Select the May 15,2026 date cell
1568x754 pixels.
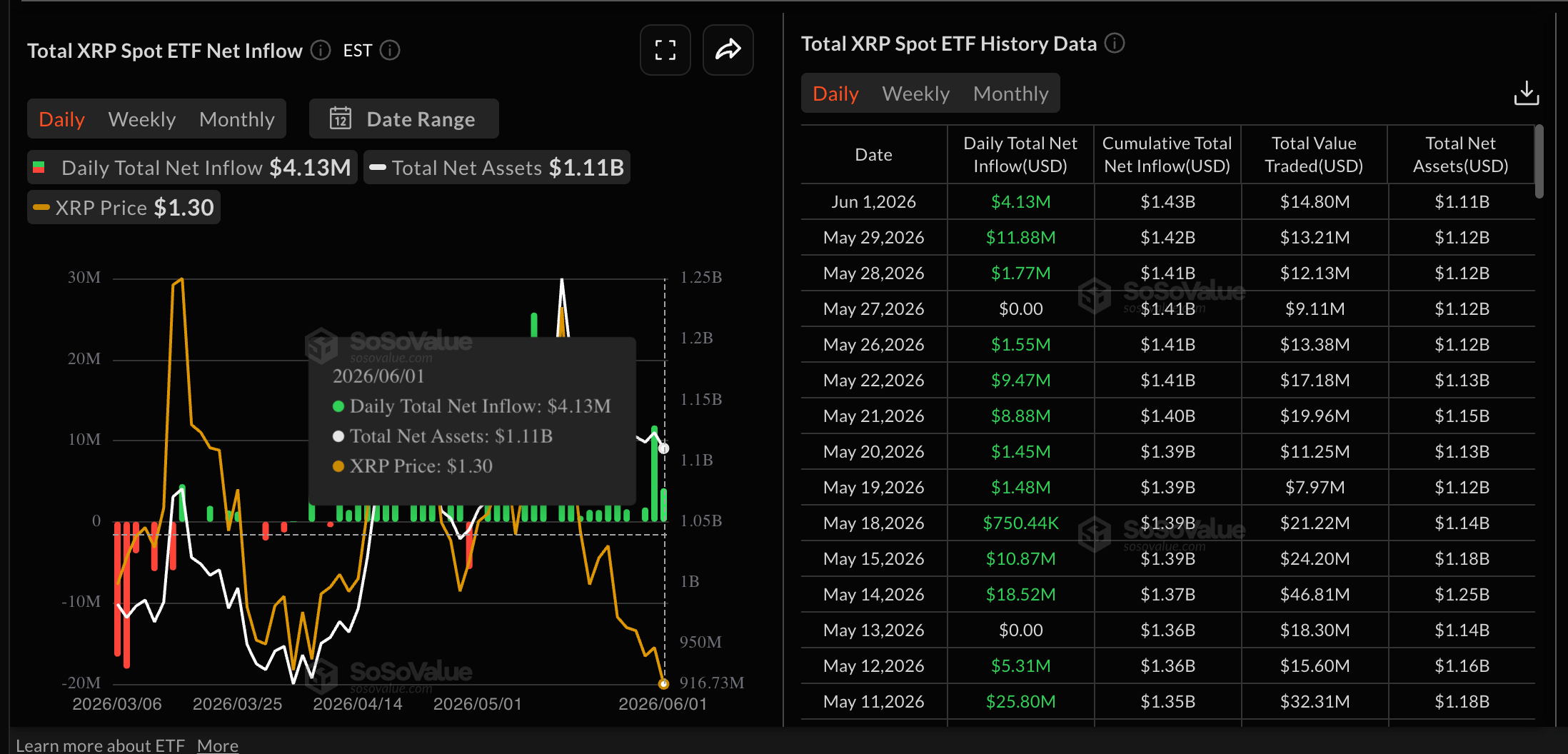point(874,559)
